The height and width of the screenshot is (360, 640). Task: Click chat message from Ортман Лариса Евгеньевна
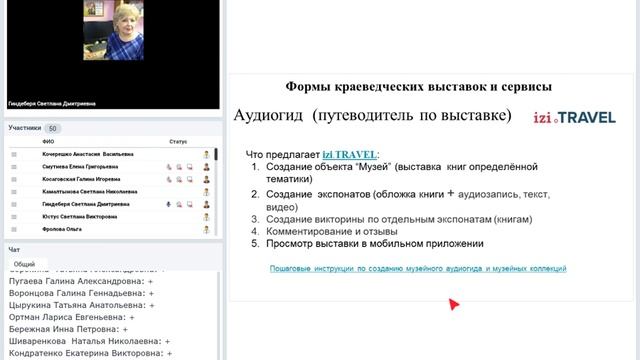point(71,317)
